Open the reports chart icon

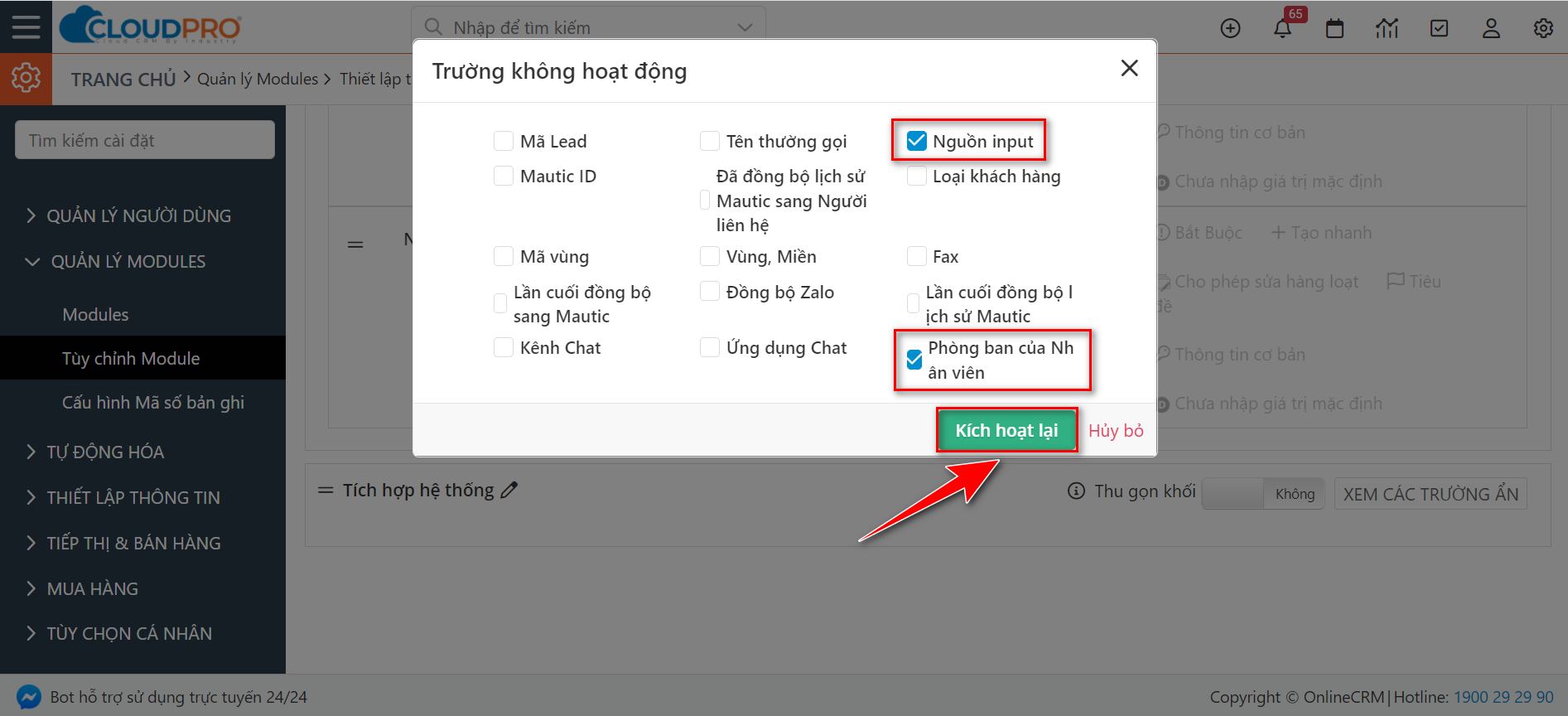[1387, 28]
